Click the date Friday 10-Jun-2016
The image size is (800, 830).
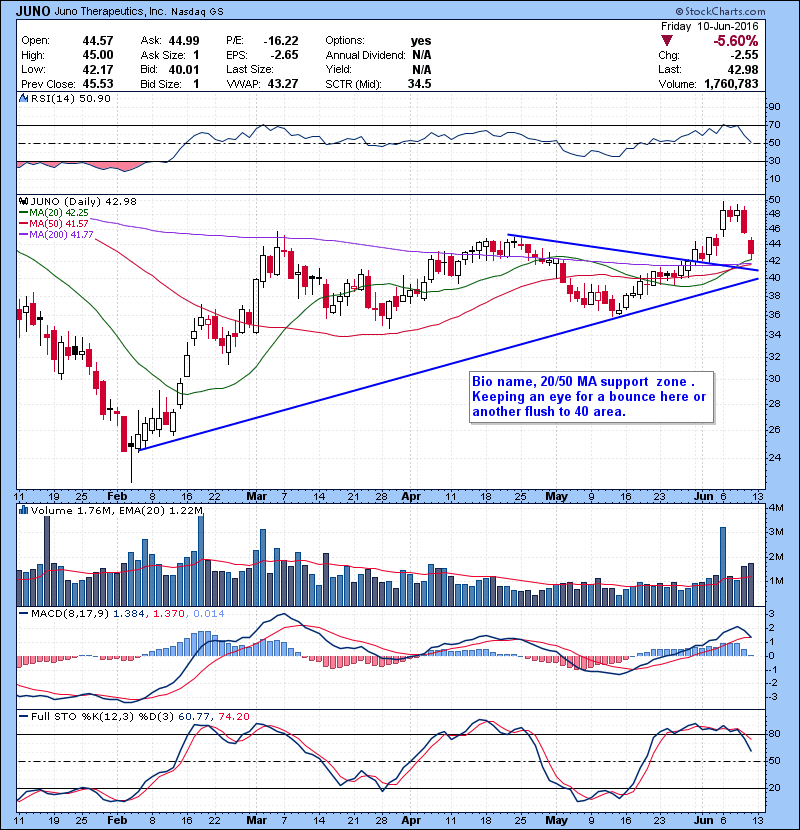click(x=709, y=26)
